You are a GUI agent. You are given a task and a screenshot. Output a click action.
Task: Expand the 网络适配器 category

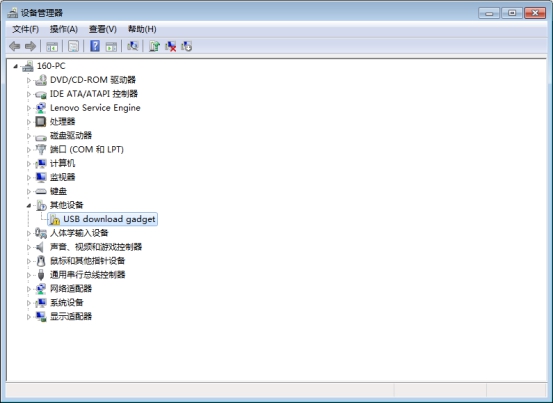point(29,289)
